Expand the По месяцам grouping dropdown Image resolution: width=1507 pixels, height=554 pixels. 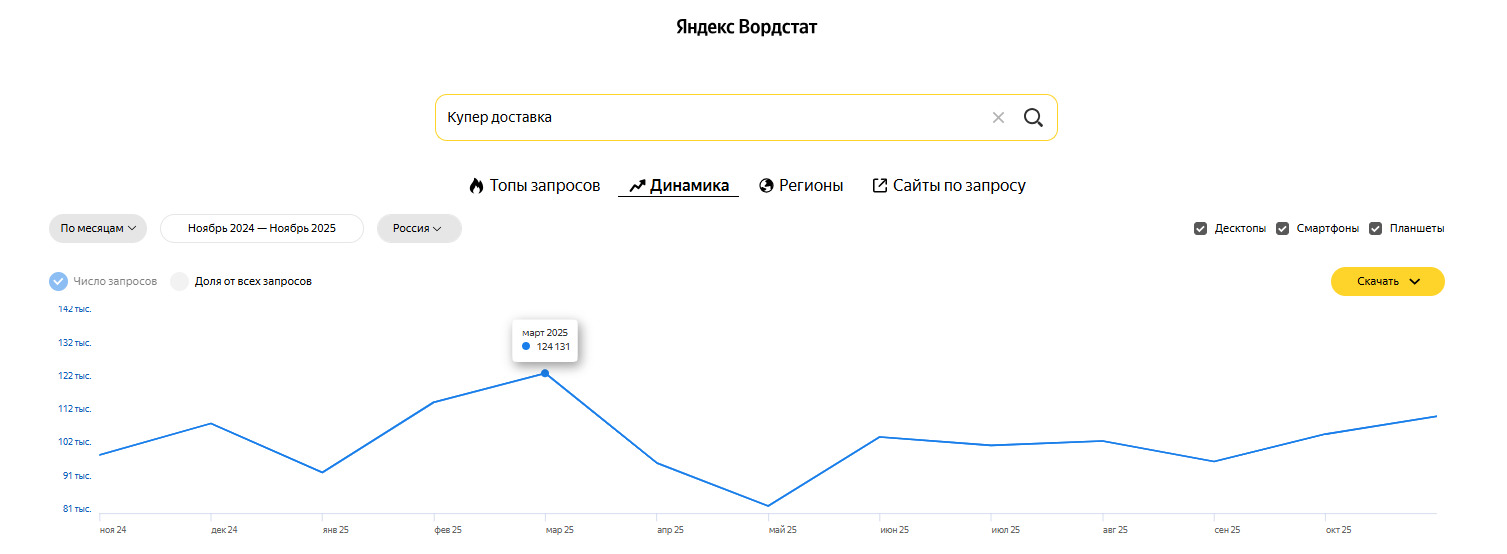(x=98, y=228)
